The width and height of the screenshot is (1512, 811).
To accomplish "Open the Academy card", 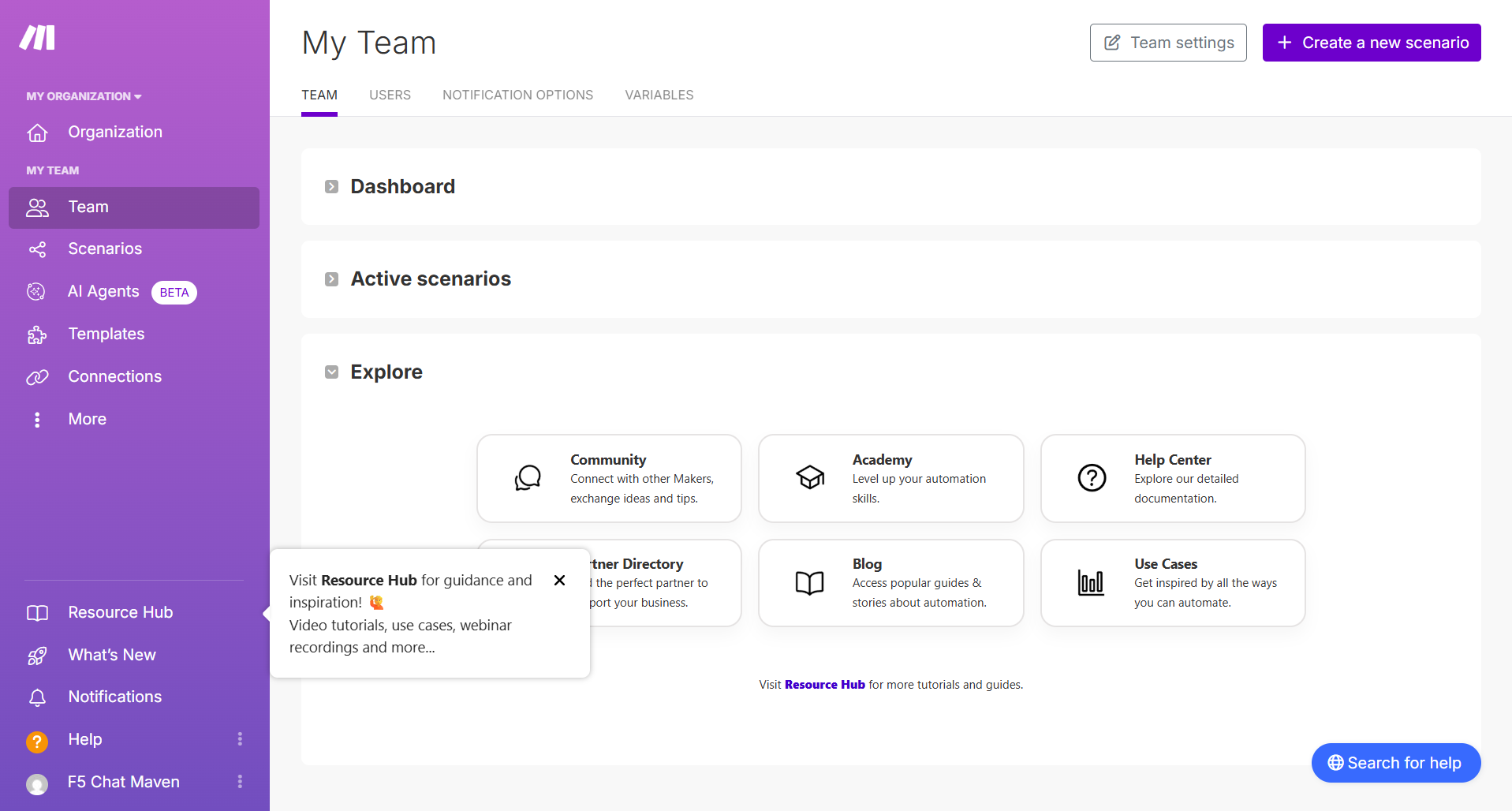I will [x=890, y=478].
